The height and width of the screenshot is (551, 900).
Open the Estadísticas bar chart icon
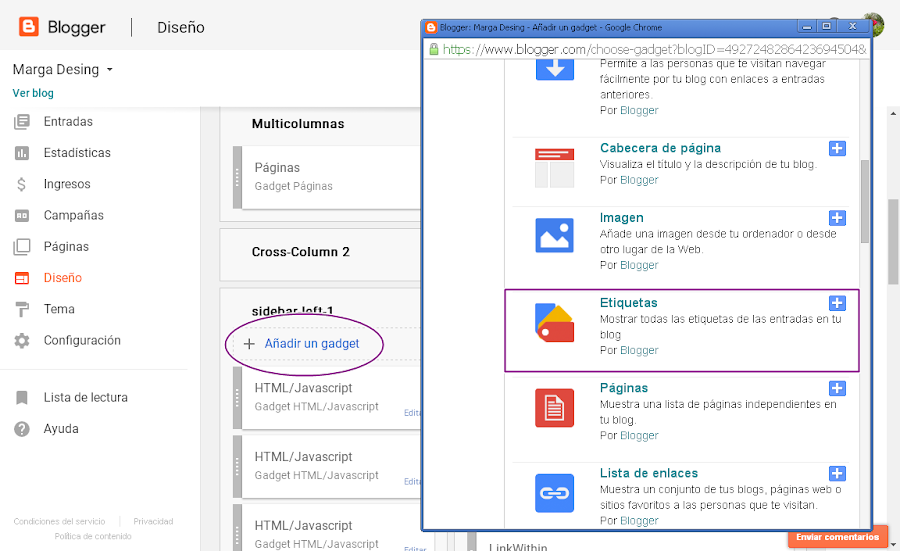pyautogui.click(x=22, y=153)
